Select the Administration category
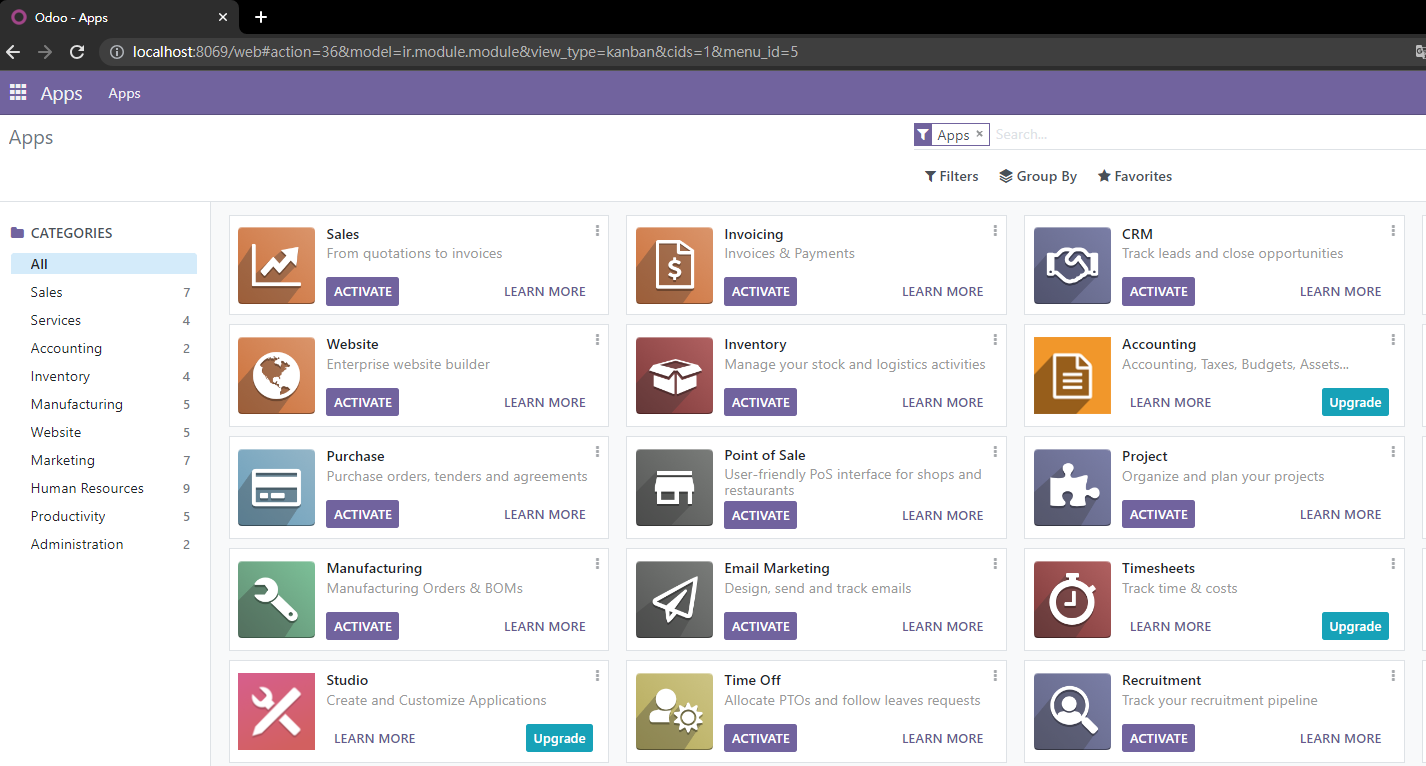1426x766 pixels. (104, 544)
